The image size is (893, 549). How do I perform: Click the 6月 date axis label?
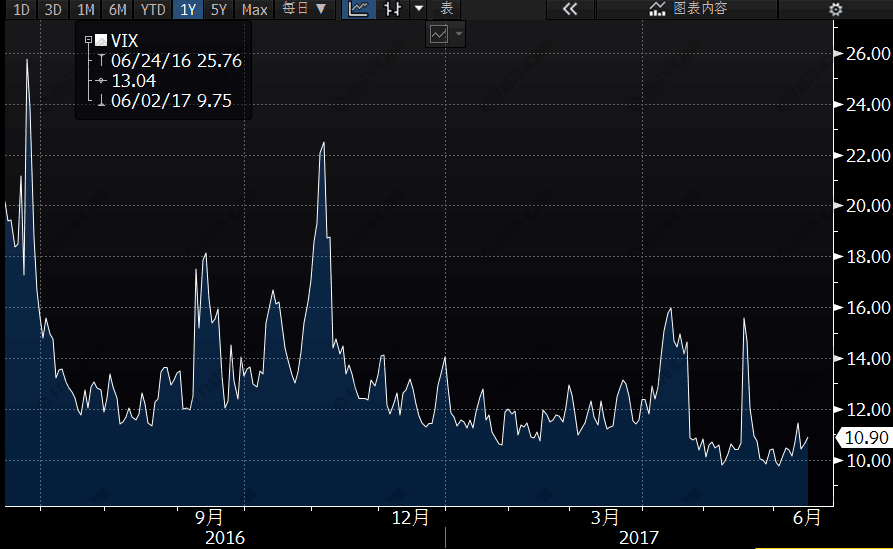(807, 518)
